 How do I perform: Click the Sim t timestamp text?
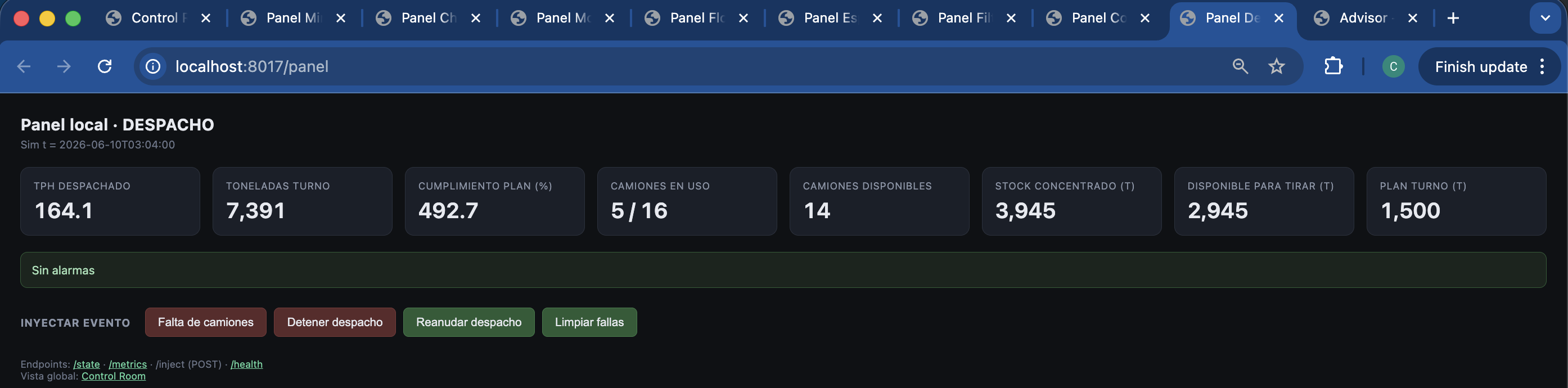(97, 145)
